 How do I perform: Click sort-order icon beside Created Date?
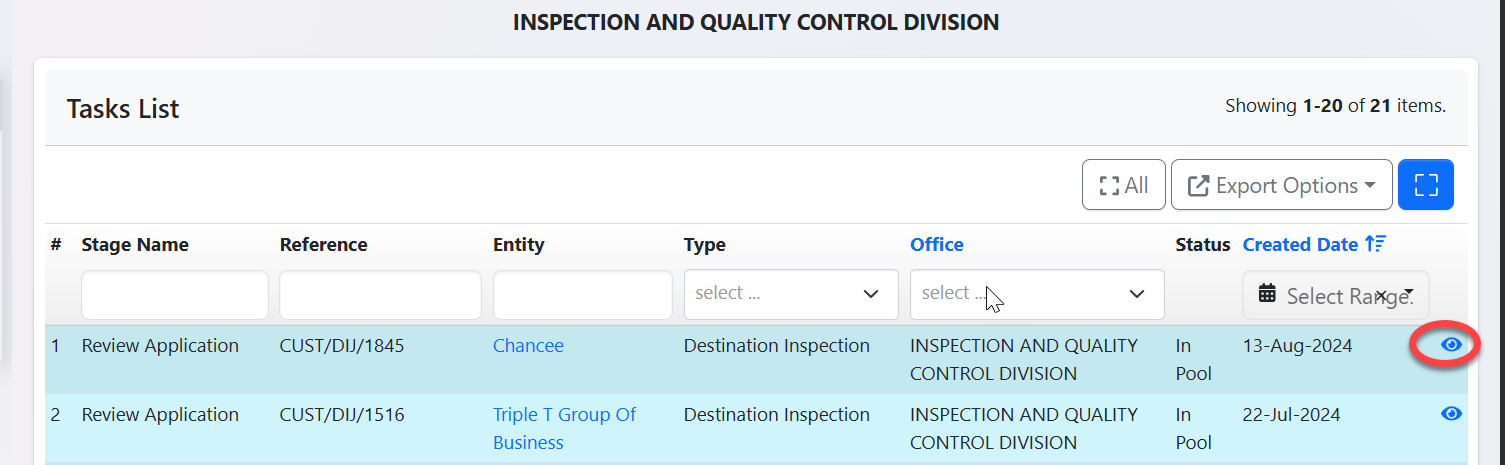(x=1376, y=245)
